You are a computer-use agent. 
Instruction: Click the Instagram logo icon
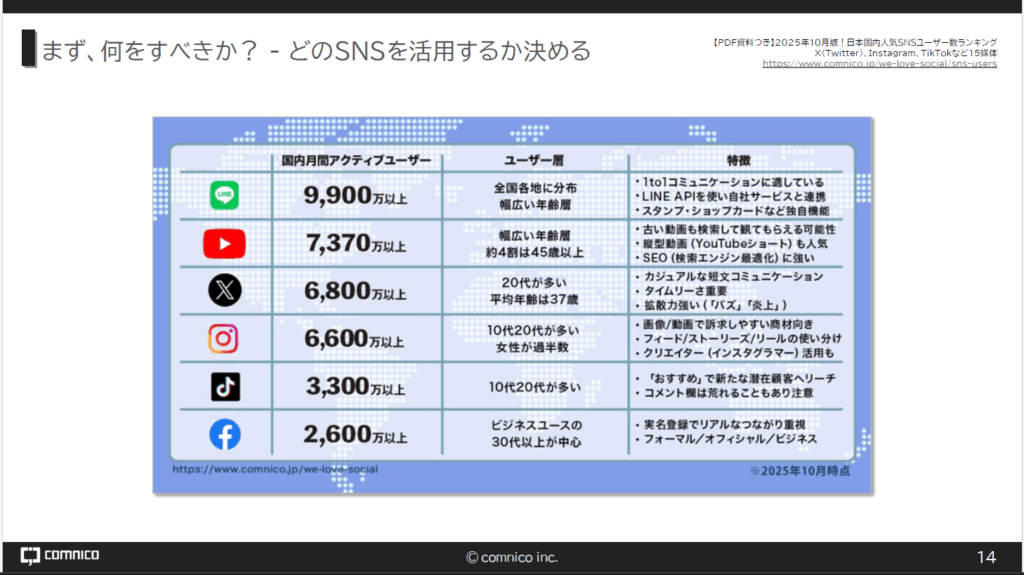224,339
